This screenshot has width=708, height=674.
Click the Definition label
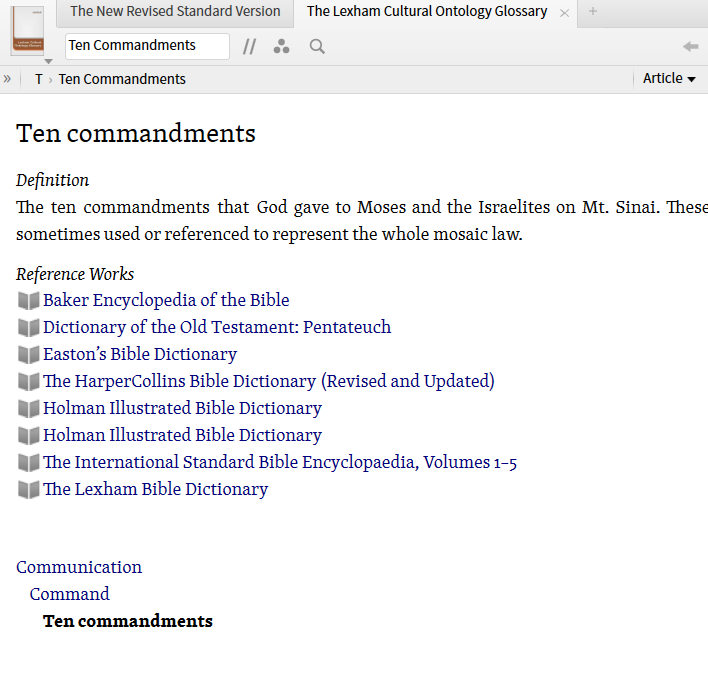(x=52, y=181)
